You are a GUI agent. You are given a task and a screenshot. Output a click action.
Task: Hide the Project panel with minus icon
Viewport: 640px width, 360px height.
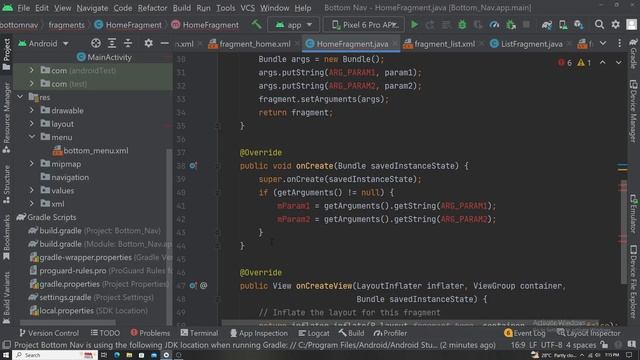tap(164, 43)
